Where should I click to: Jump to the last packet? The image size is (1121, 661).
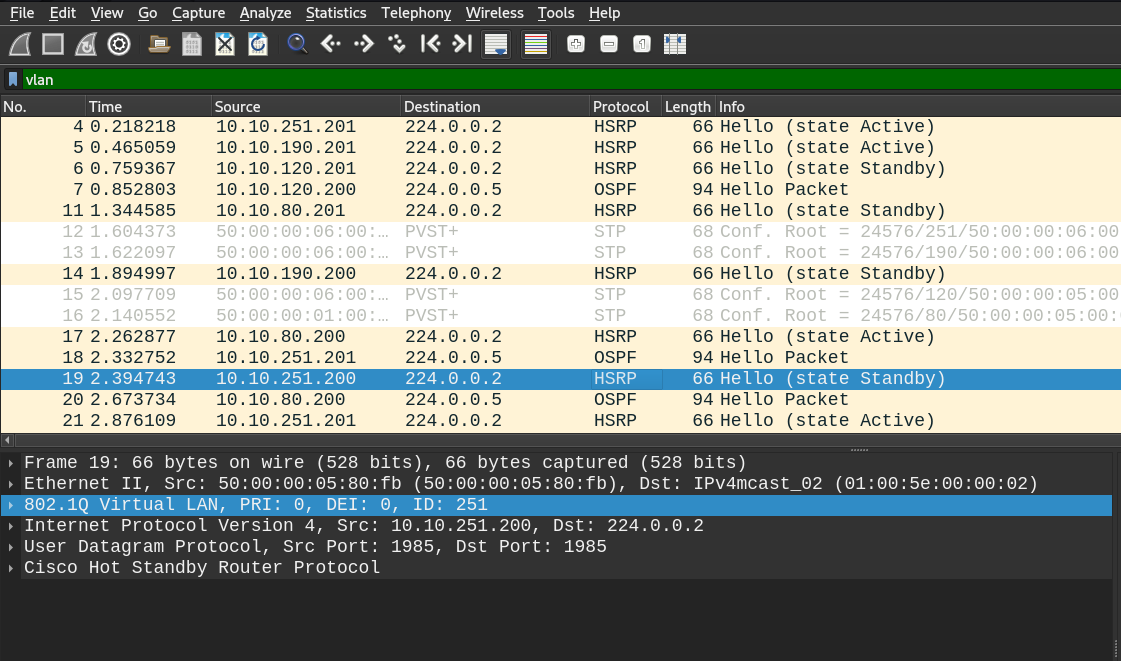463,44
